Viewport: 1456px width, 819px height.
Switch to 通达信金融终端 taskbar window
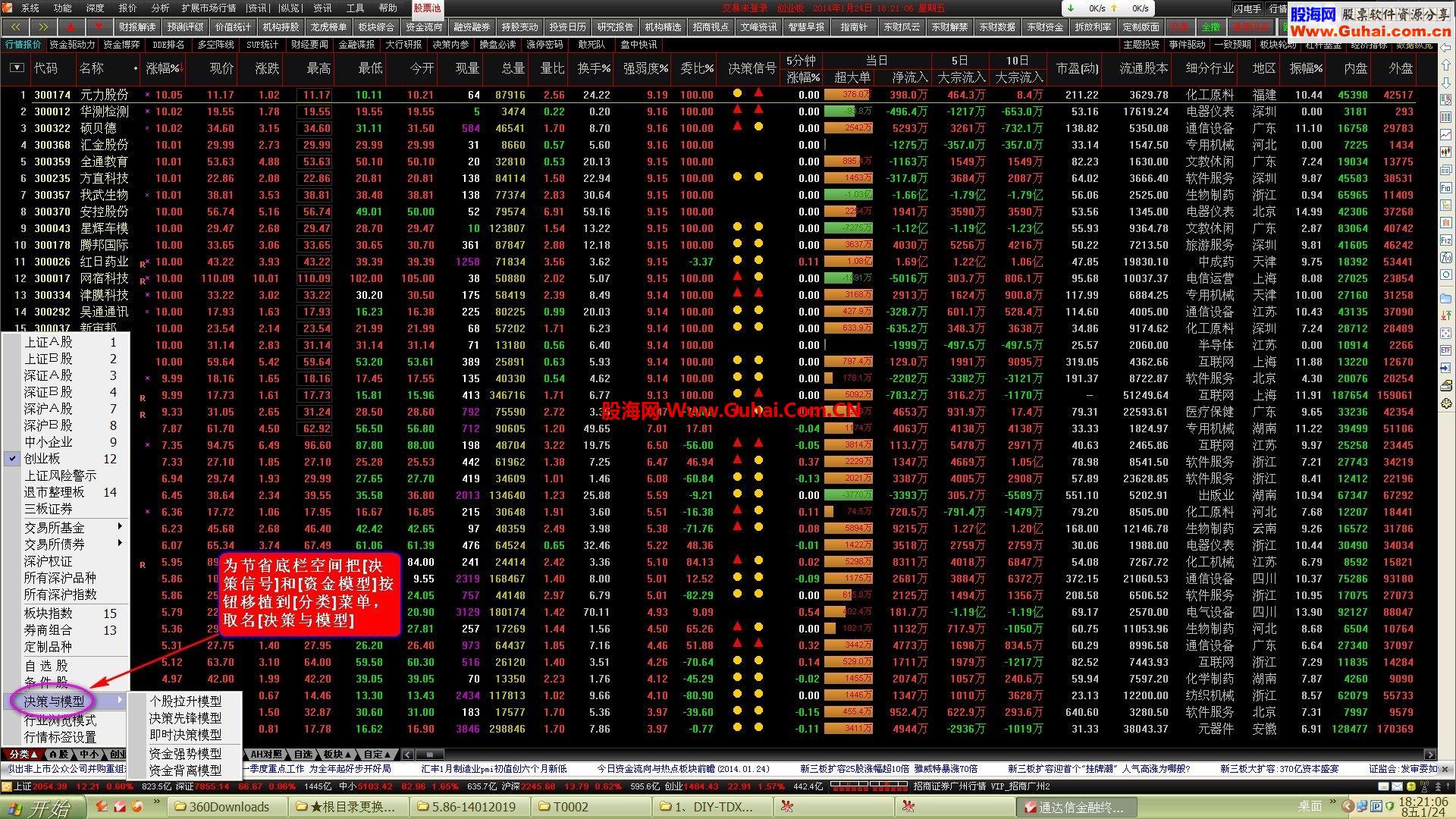point(1077,807)
